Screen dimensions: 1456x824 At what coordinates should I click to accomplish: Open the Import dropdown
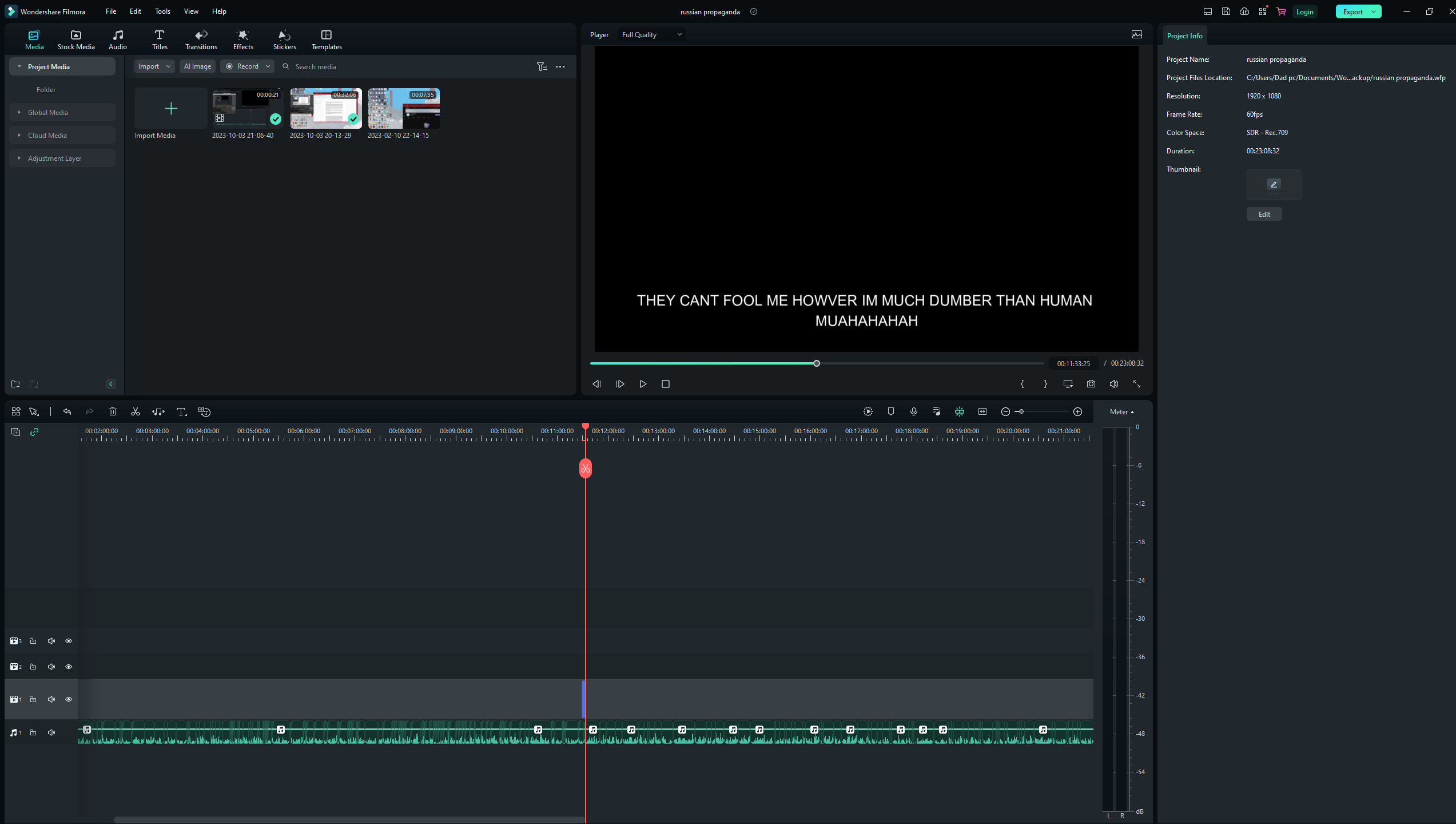154,66
